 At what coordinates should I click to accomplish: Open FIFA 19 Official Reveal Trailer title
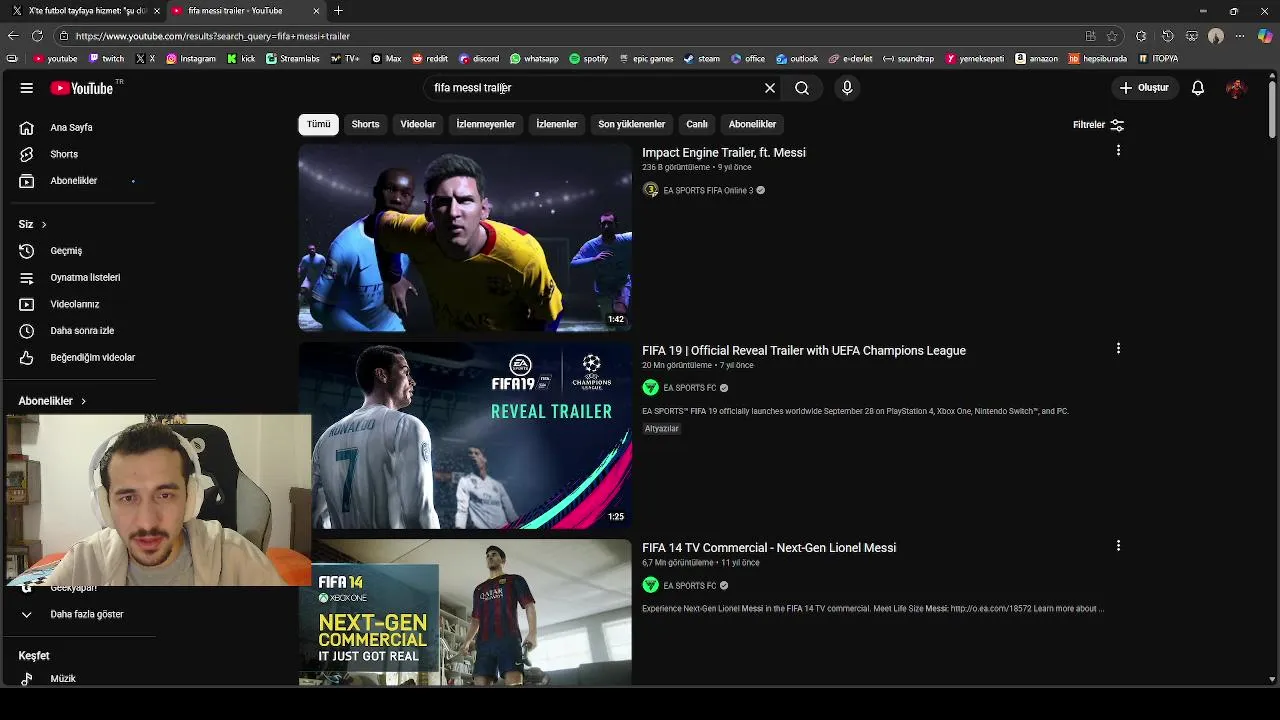pyautogui.click(x=804, y=351)
